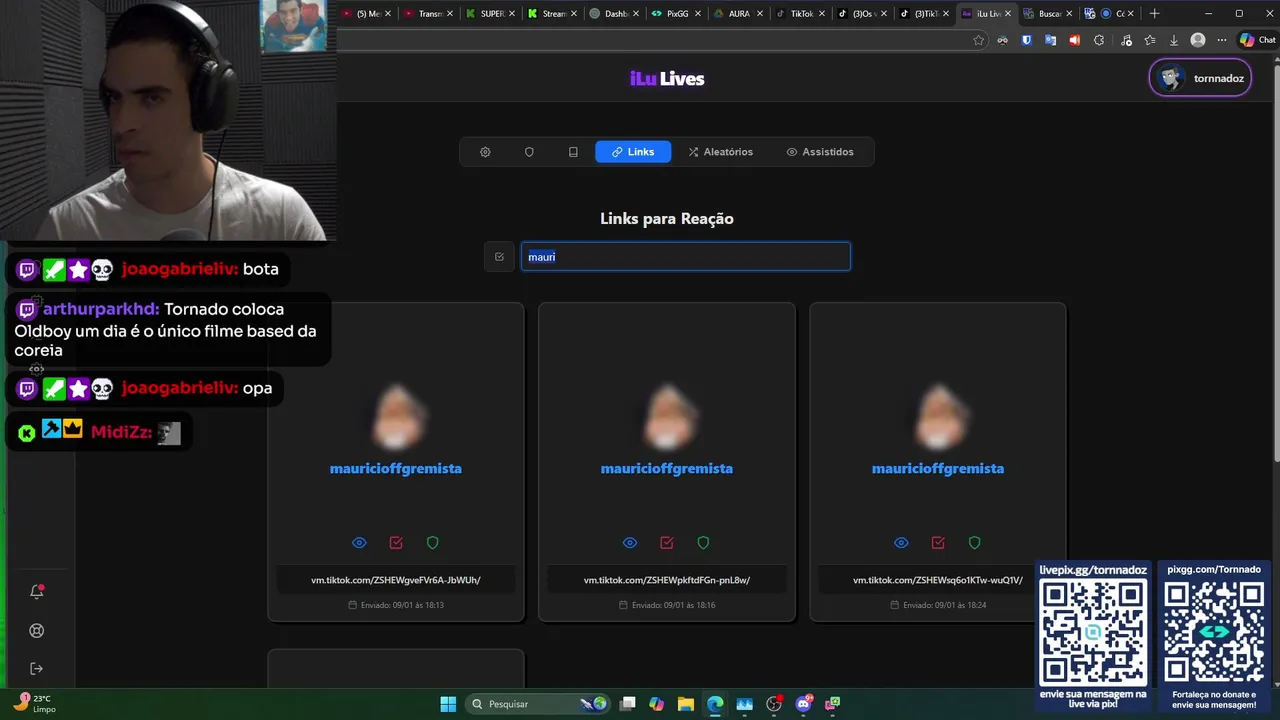Switch to the Transm browser tab
The image size is (1280, 720).
[428, 14]
